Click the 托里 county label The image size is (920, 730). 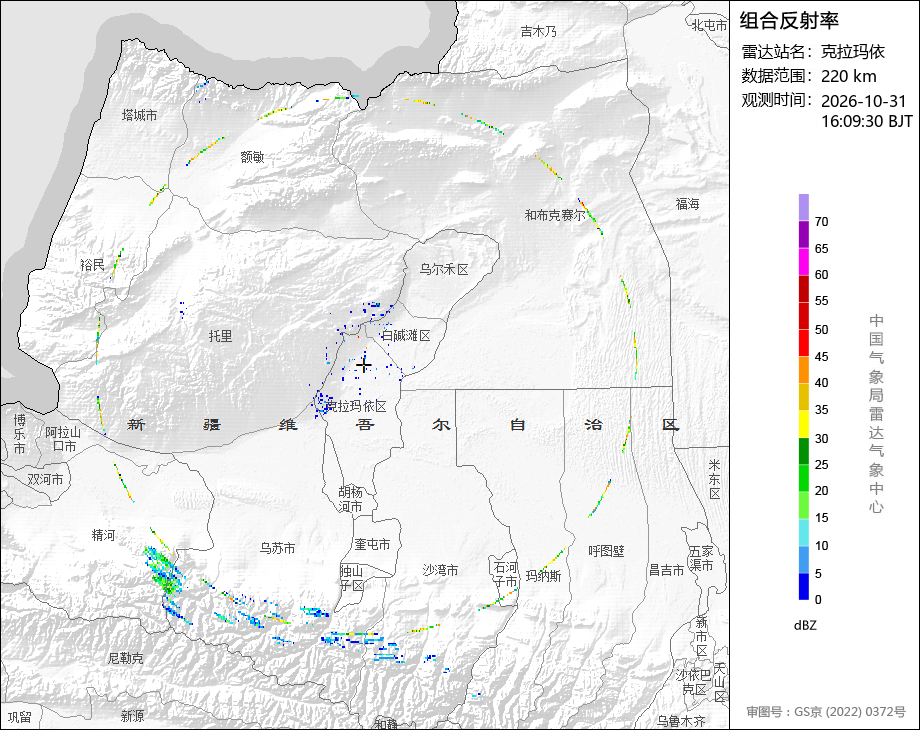[x=221, y=336]
